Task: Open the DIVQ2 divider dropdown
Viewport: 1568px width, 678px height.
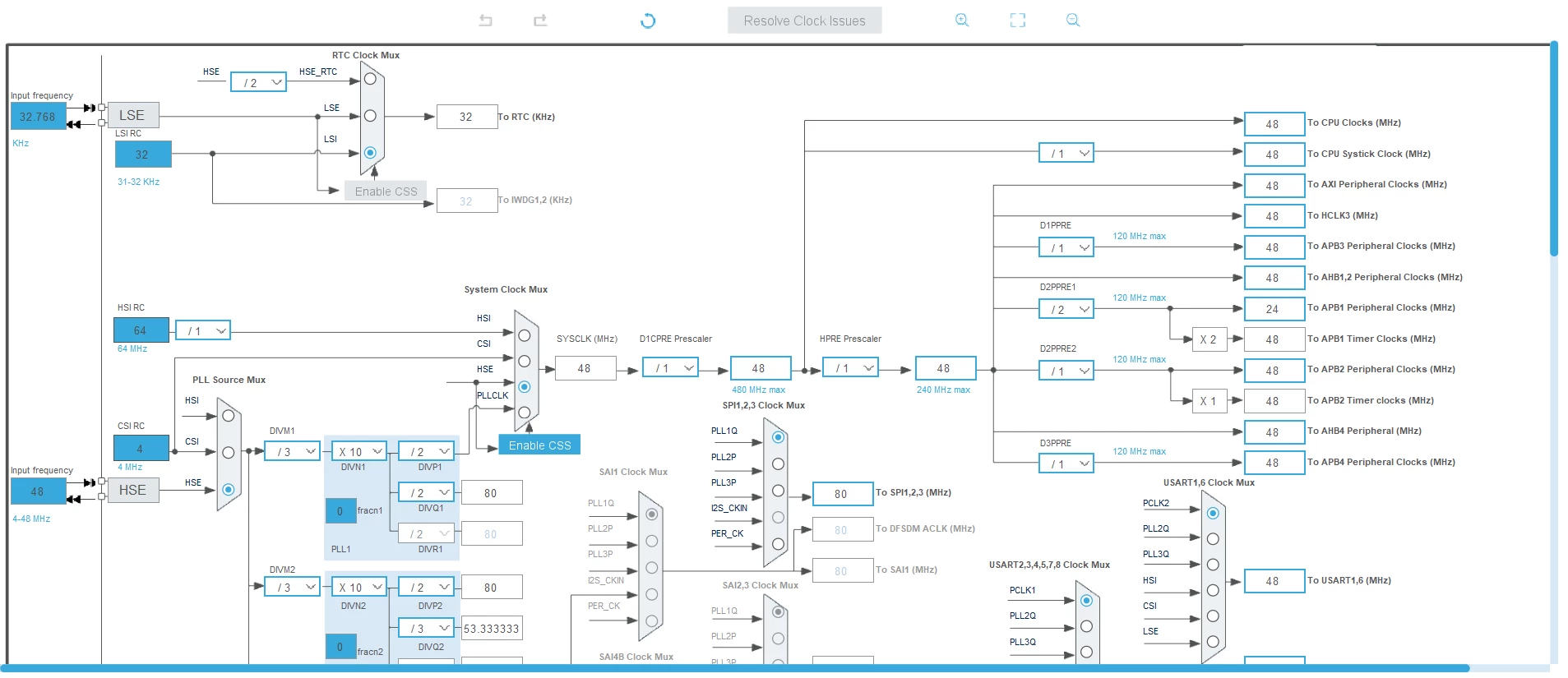Action: 426,628
